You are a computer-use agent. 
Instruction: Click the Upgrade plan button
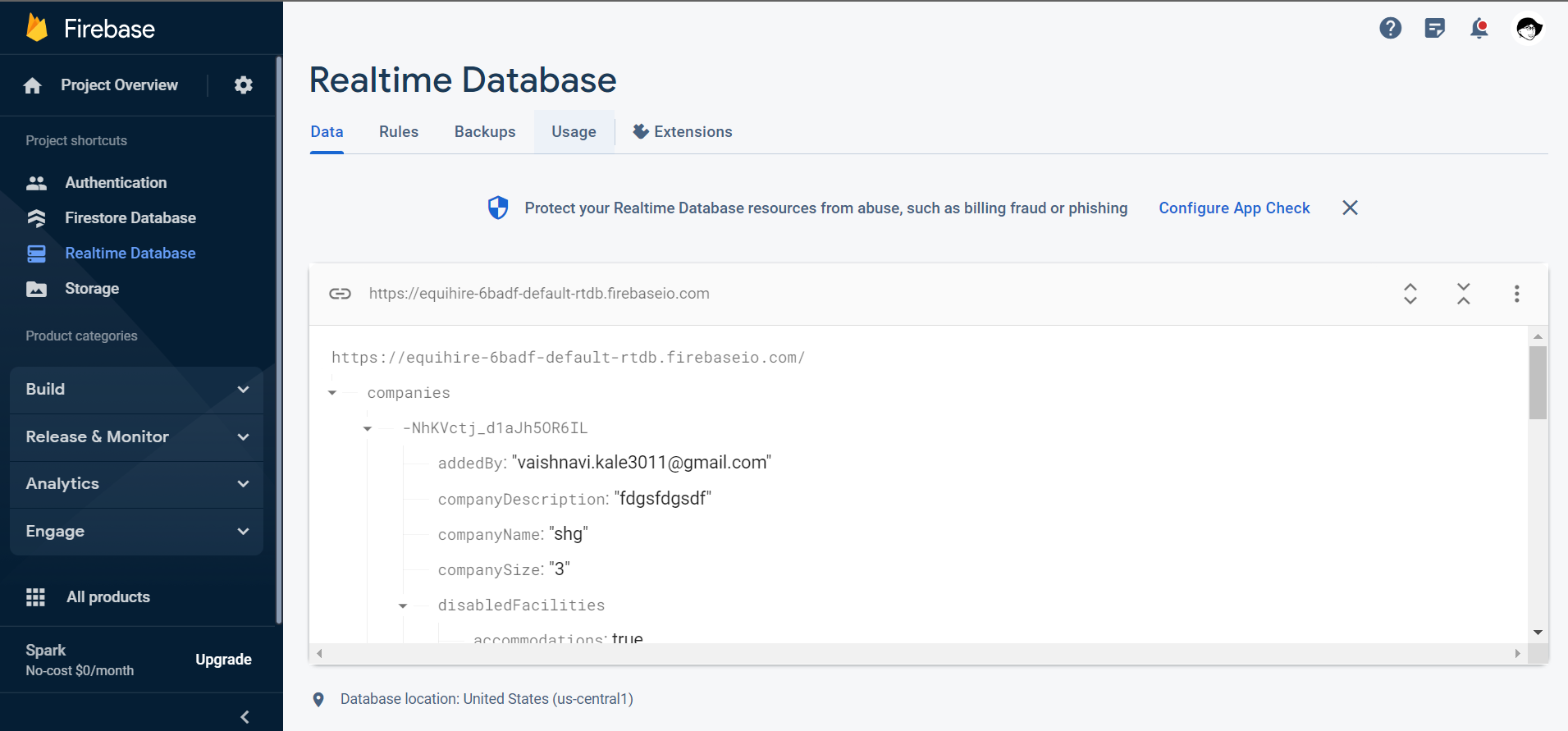click(x=223, y=660)
